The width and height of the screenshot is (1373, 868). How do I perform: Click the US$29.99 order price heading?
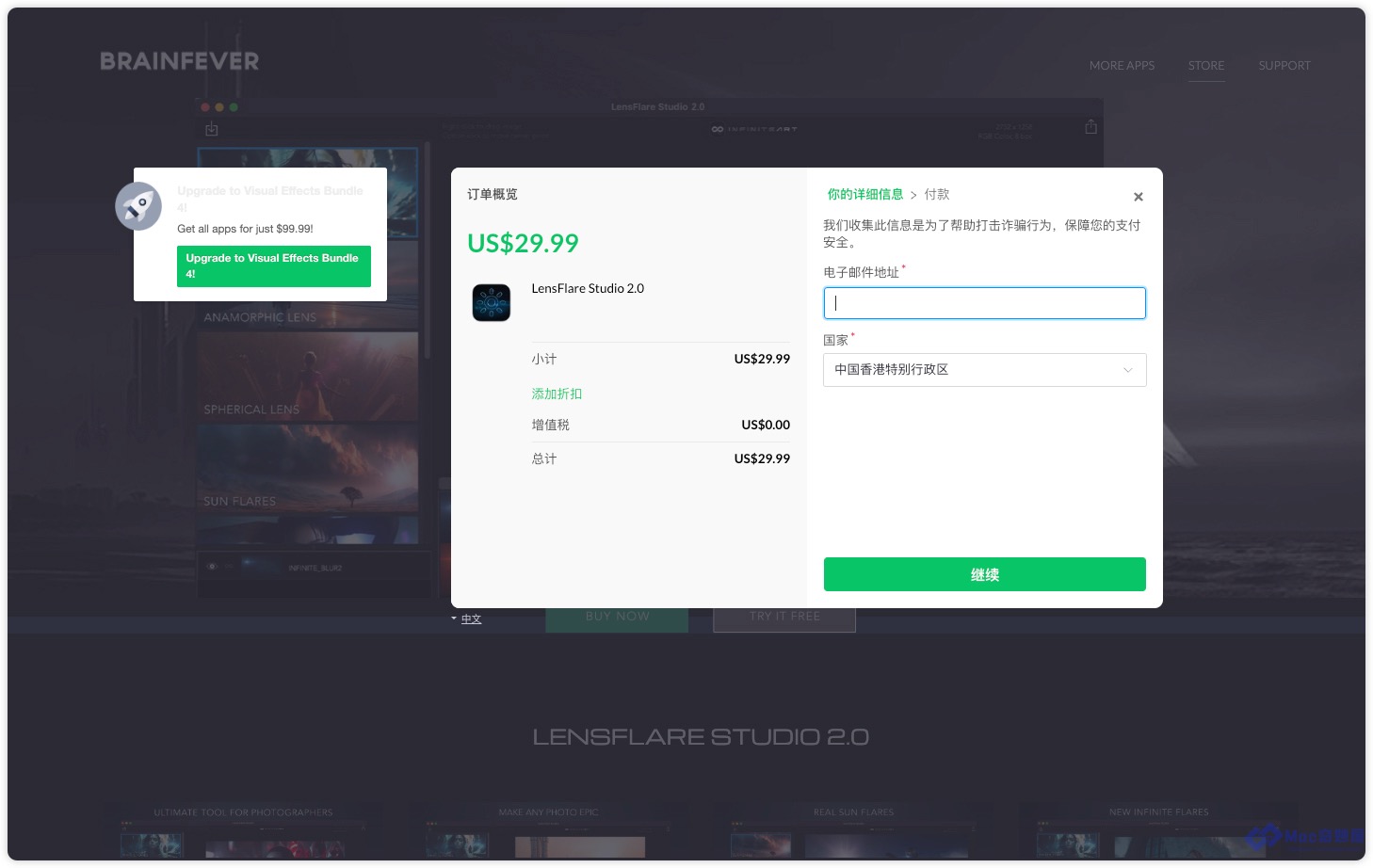tap(523, 243)
